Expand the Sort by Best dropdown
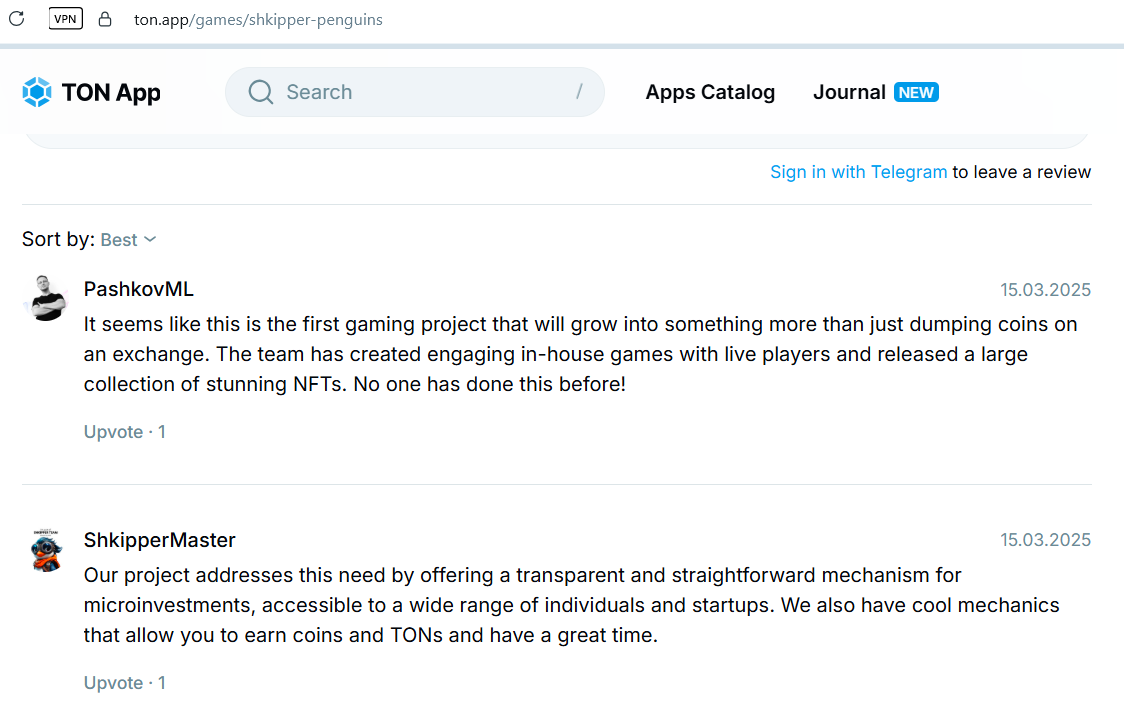This screenshot has height=717, width=1124. point(128,239)
